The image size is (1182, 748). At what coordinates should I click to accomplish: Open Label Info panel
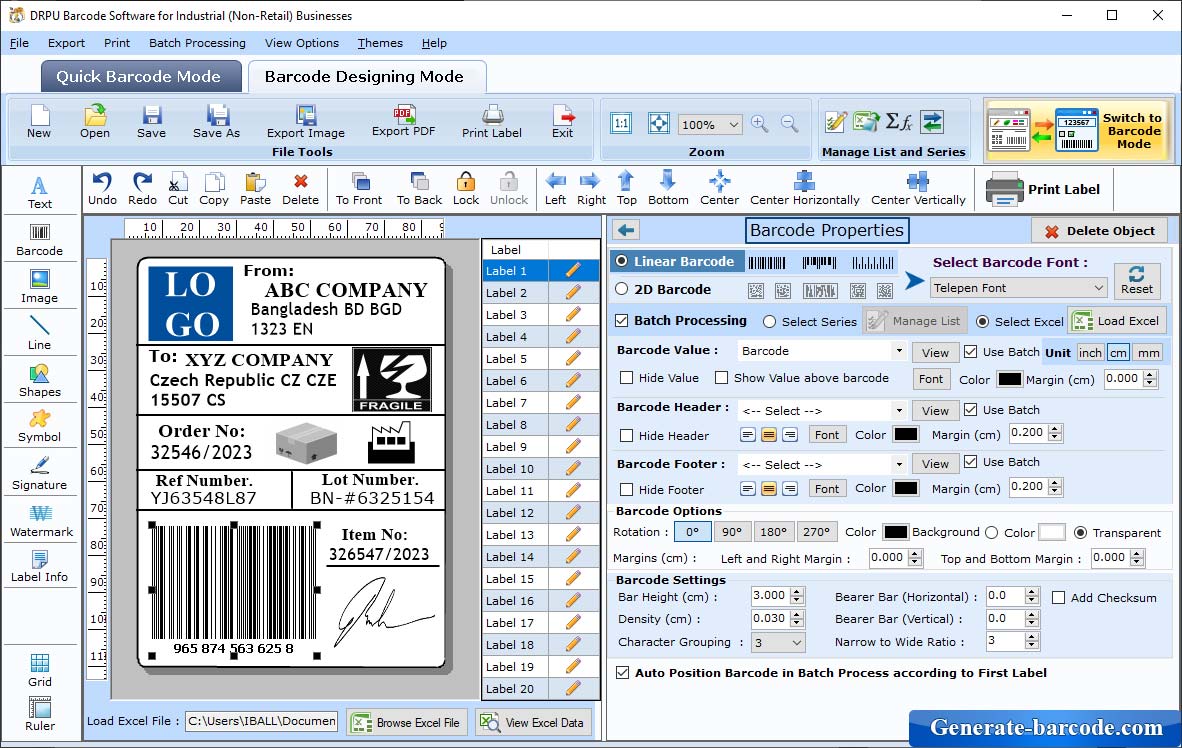39,566
